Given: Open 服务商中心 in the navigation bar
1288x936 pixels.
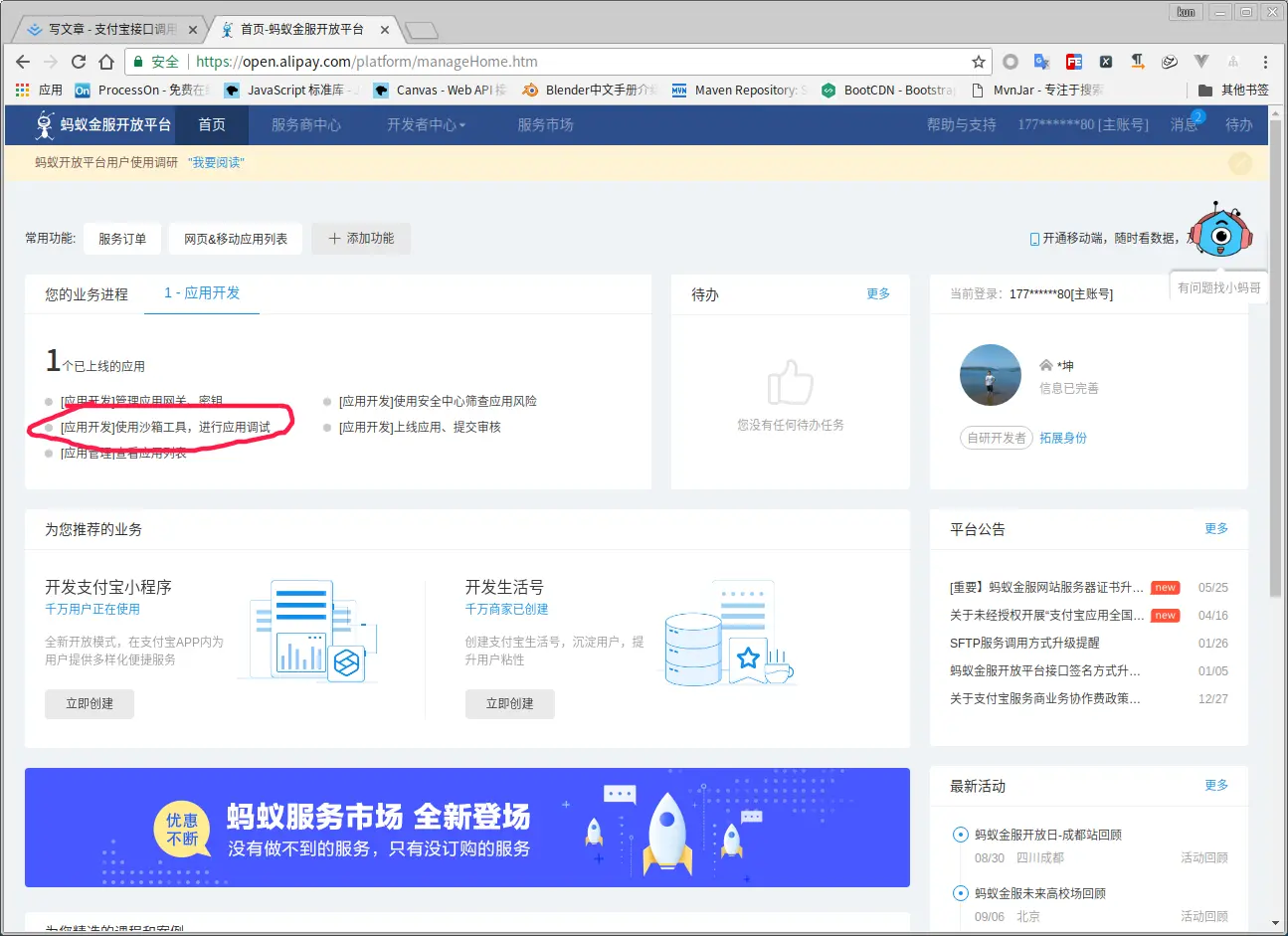Looking at the screenshot, I should pos(306,124).
